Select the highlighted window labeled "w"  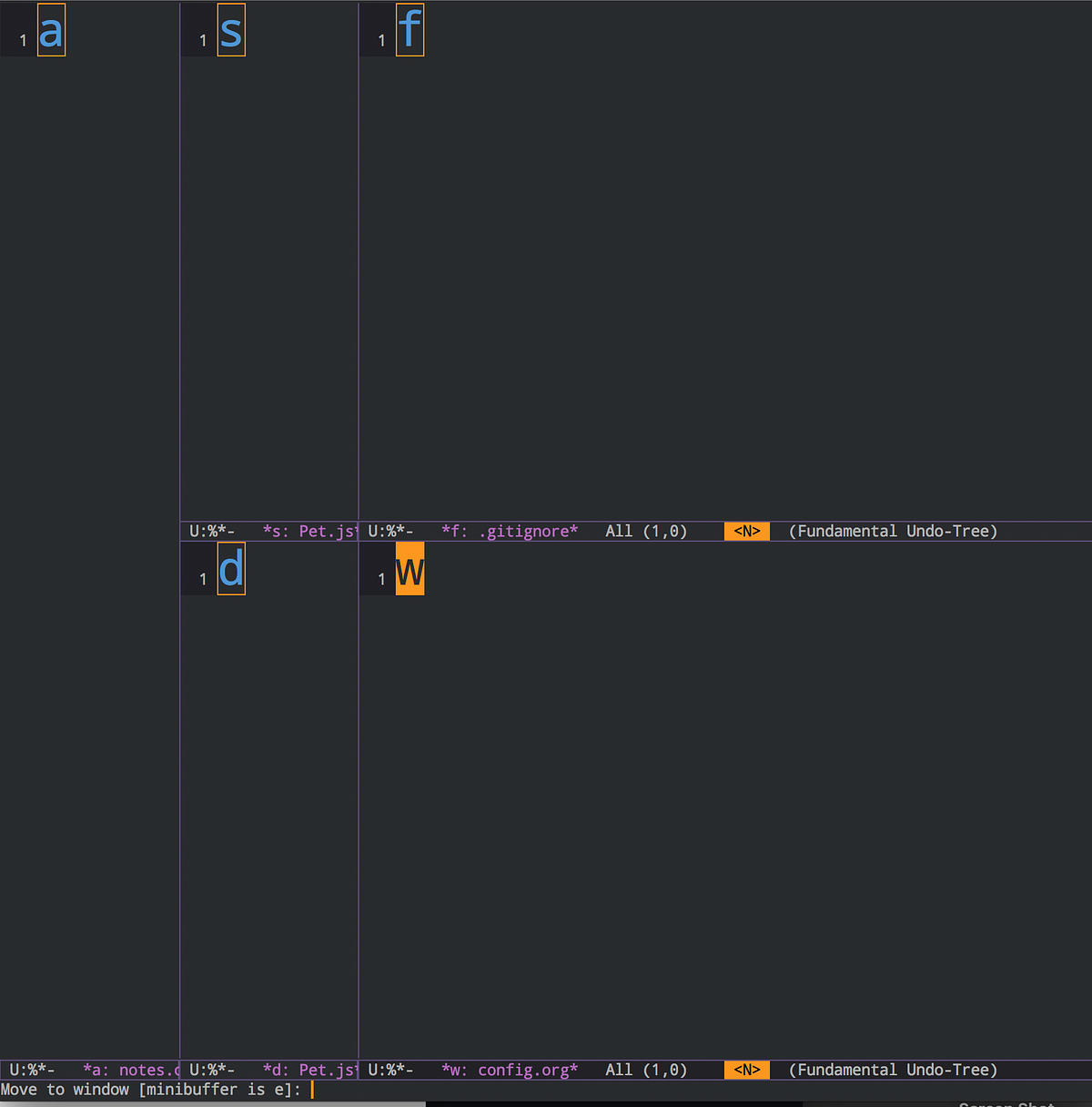point(410,568)
